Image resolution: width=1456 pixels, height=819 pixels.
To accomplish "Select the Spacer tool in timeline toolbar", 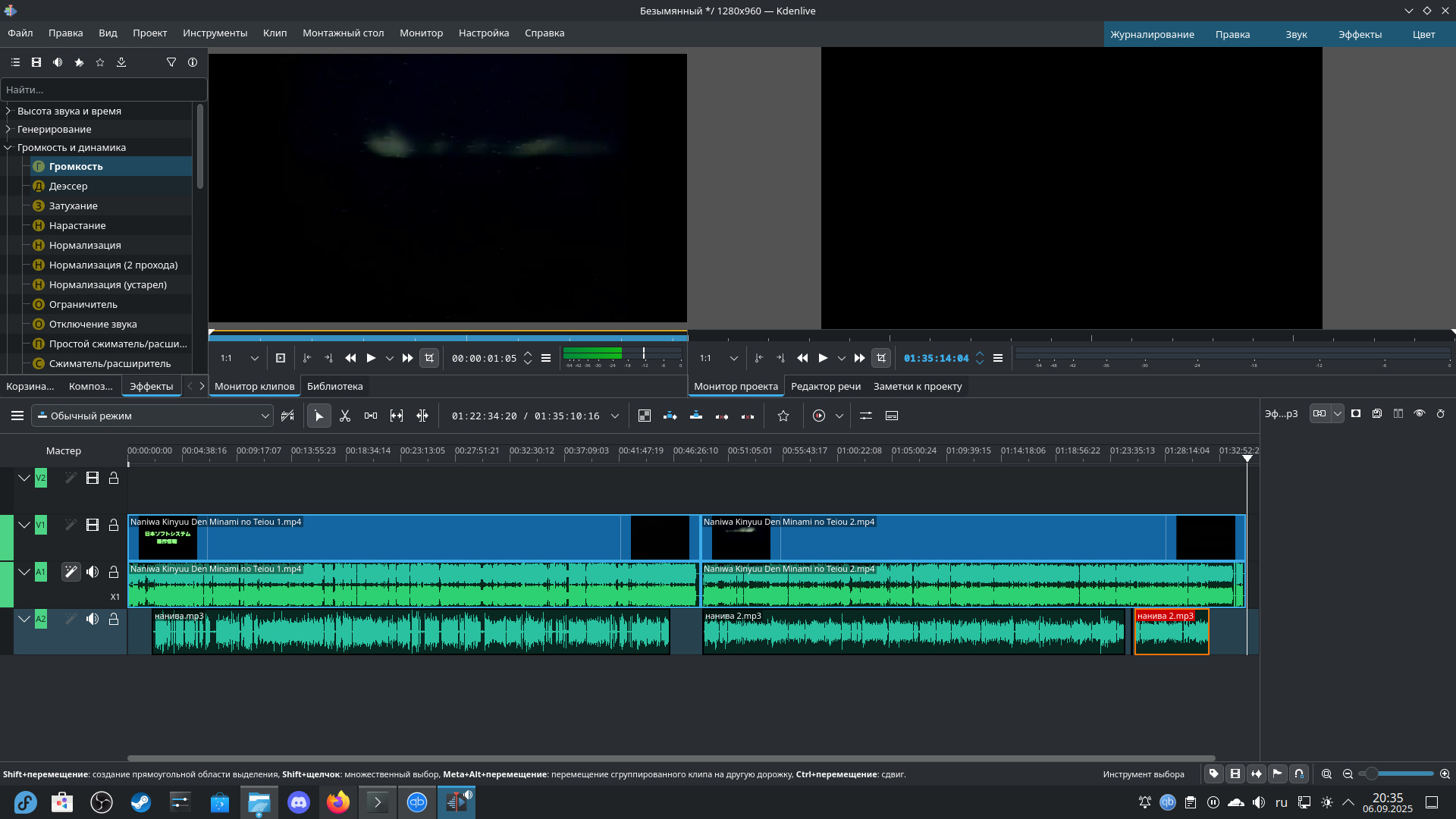I will click(371, 416).
